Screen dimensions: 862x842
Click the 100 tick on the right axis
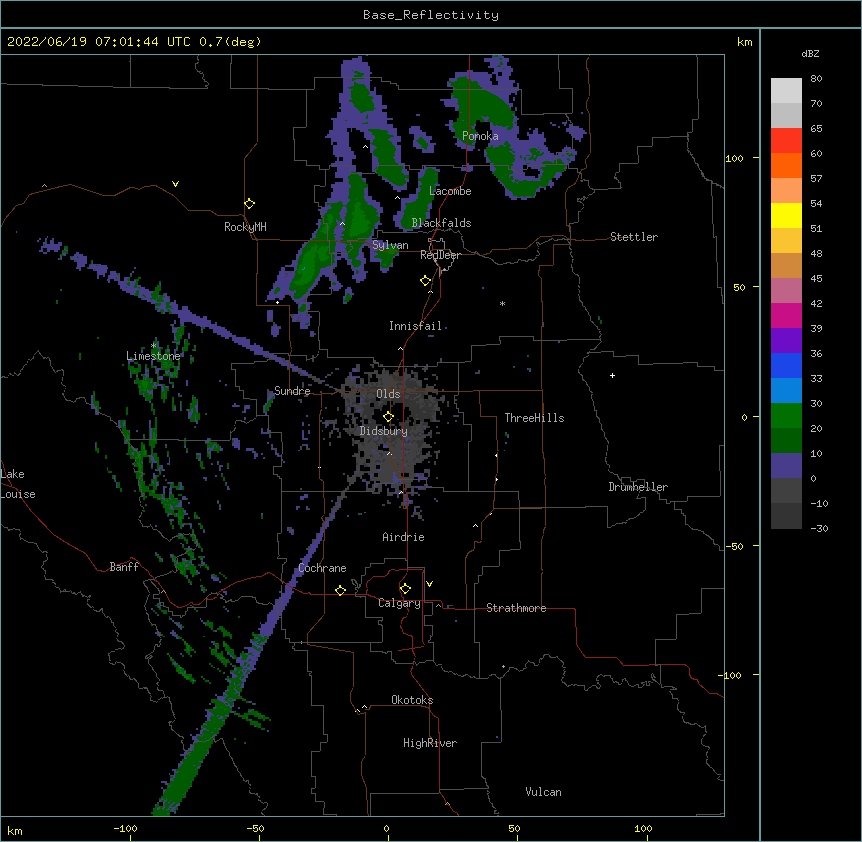pyautogui.click(x=734, y=158)
